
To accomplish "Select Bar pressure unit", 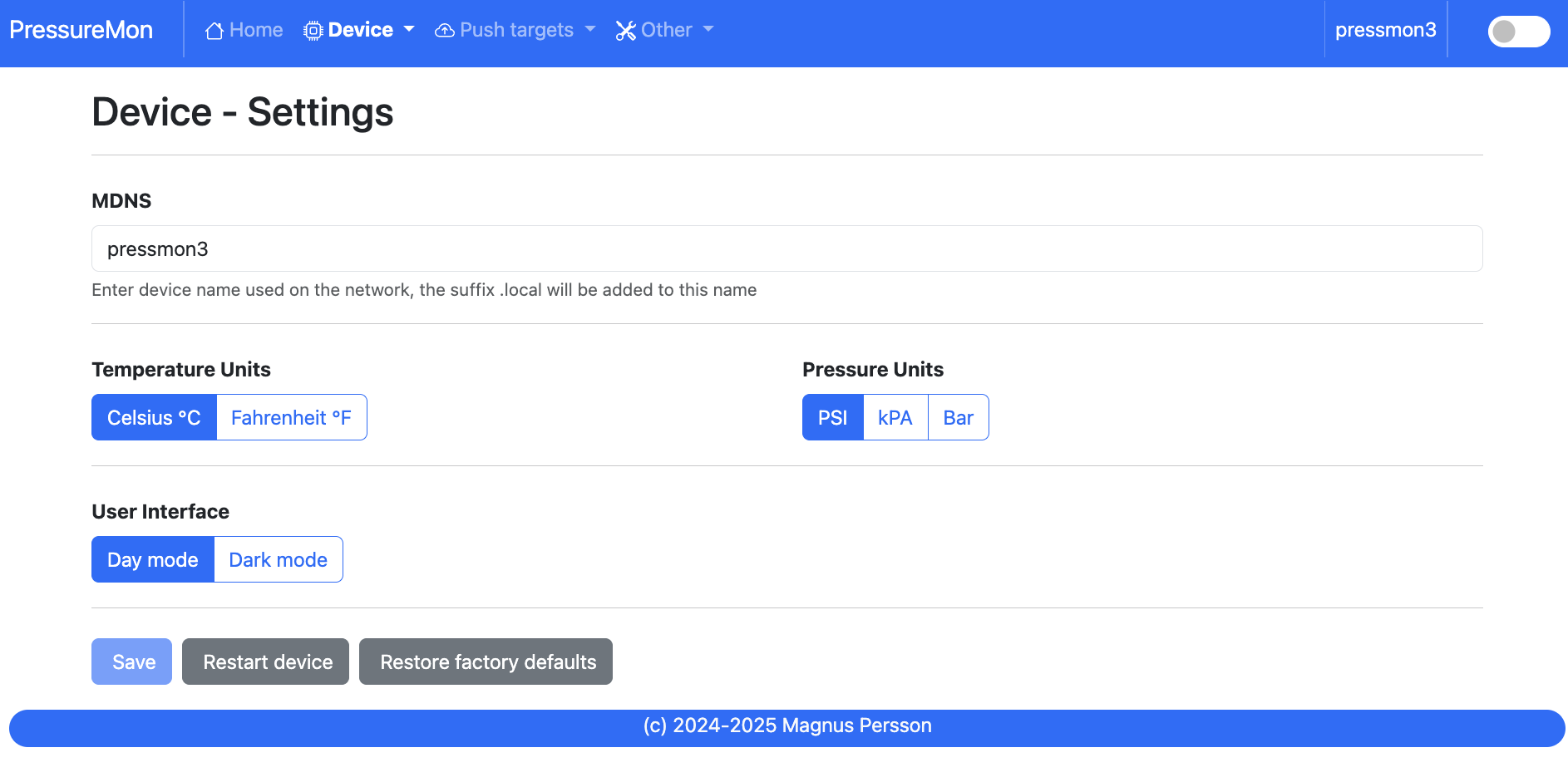I will [958, 417].
